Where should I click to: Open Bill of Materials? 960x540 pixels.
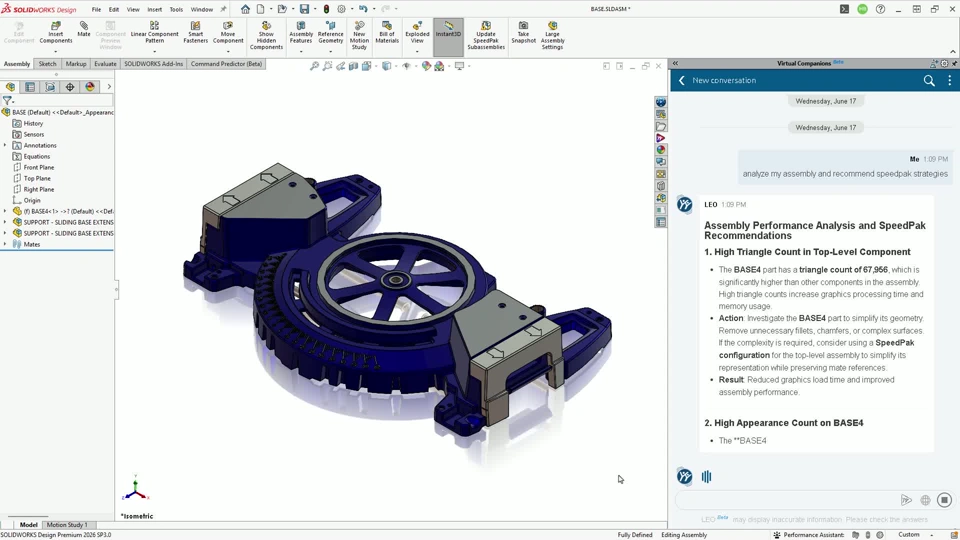tap(387, 32)
